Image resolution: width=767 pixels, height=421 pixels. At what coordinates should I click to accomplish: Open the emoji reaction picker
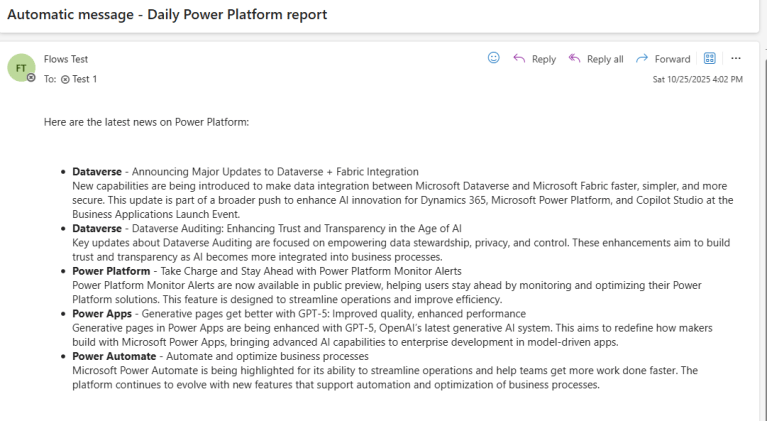pos(494,58)
